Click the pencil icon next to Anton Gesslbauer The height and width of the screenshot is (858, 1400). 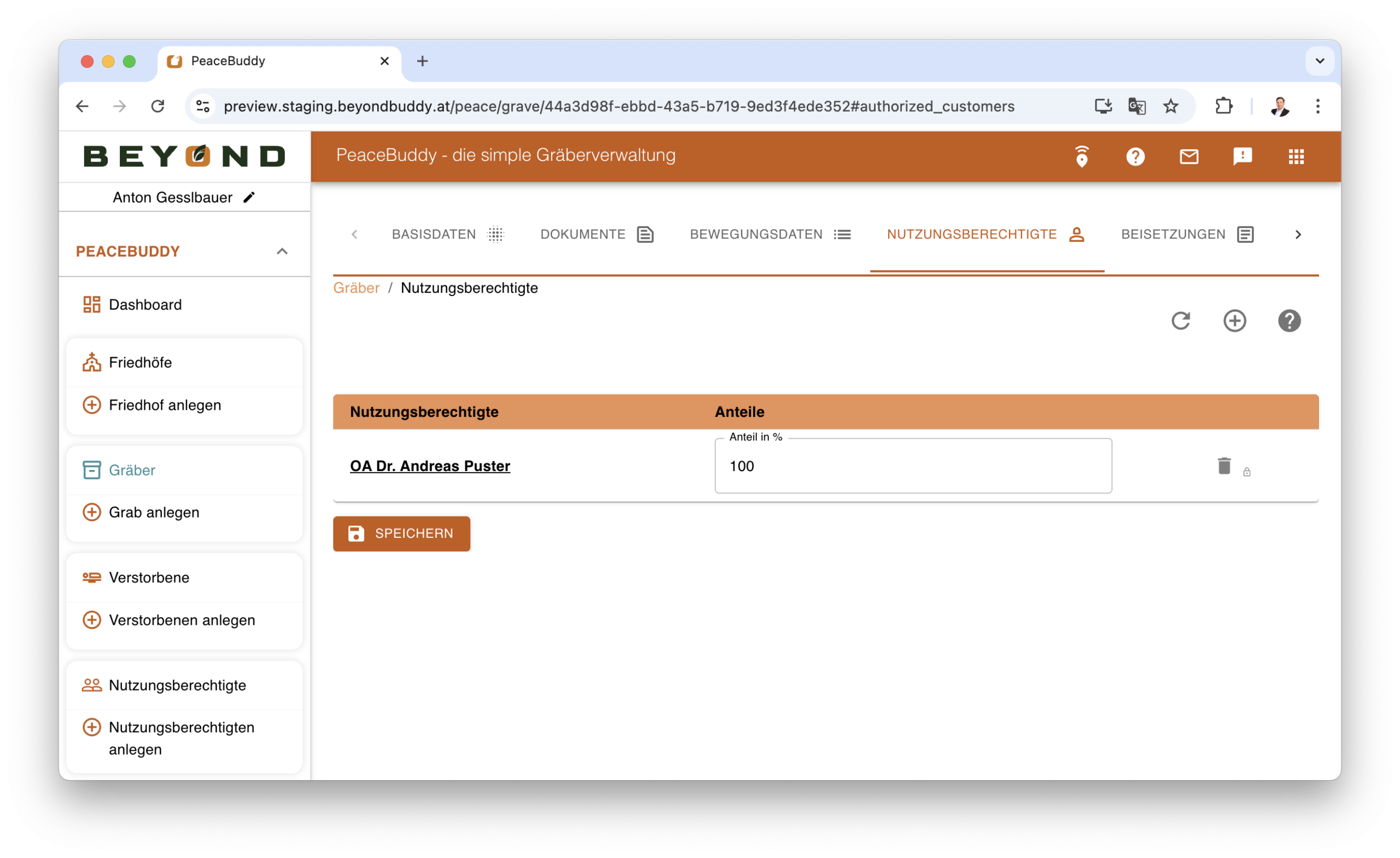[249, 198]
